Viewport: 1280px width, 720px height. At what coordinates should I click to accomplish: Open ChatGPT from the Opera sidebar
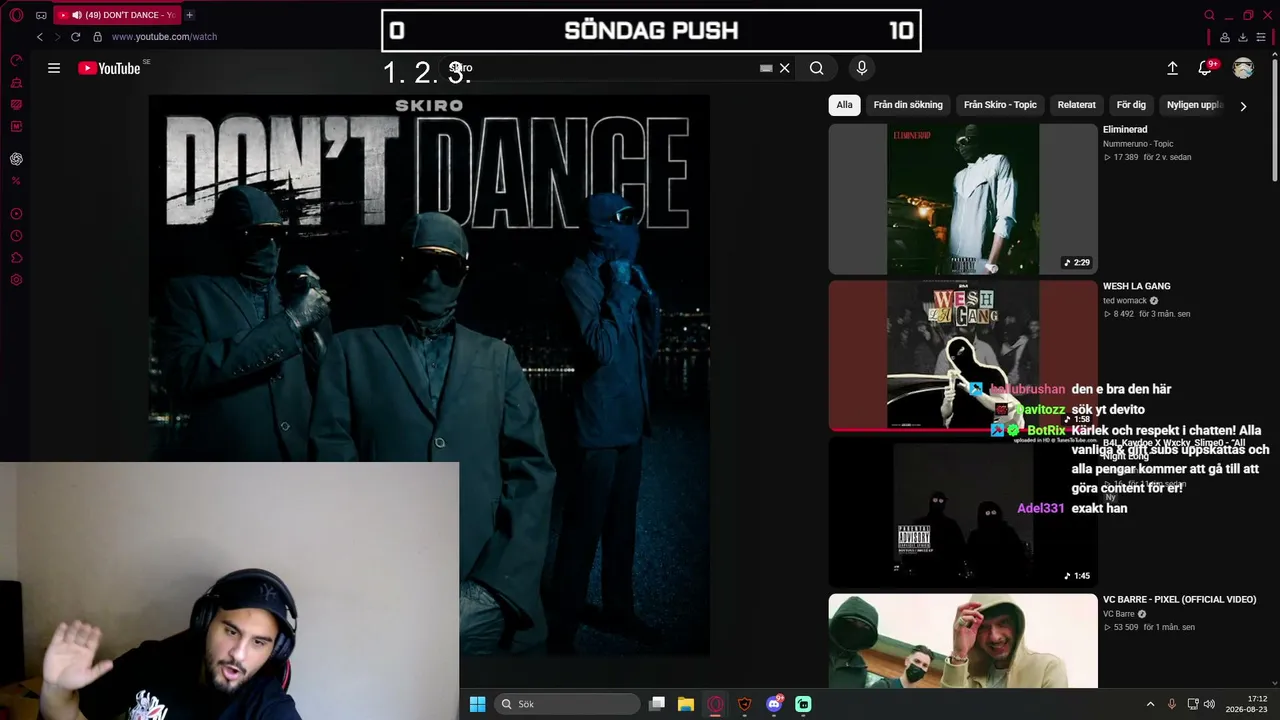tap(16, 159)
